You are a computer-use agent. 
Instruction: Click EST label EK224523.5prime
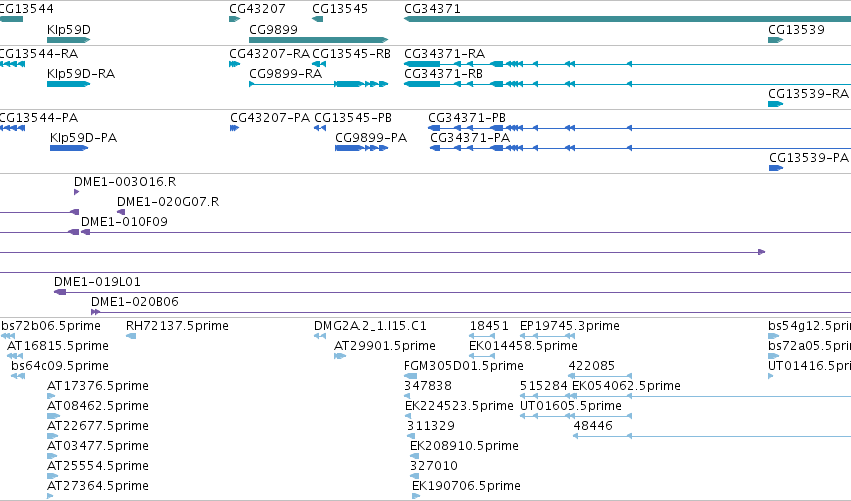[x=459, y=406]
